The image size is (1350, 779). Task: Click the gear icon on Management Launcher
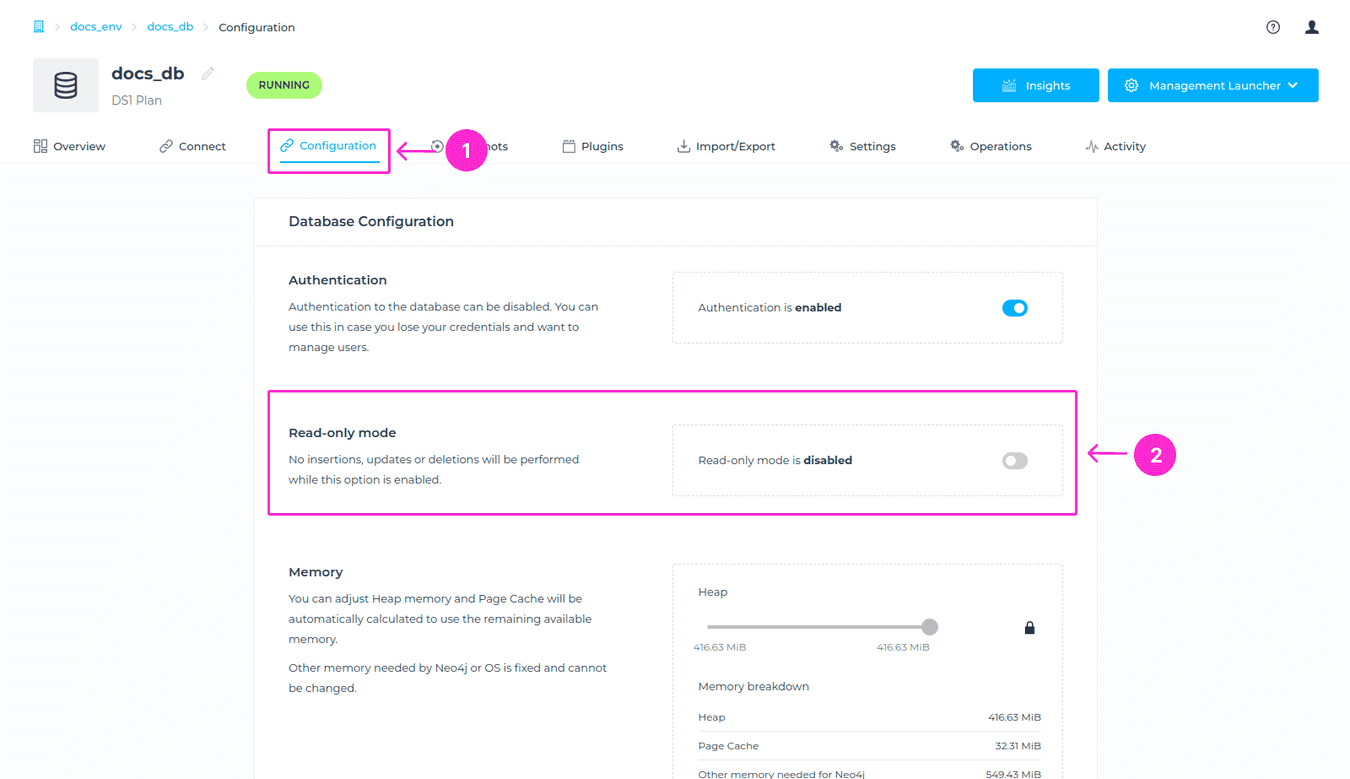(x=1131, y=85)
